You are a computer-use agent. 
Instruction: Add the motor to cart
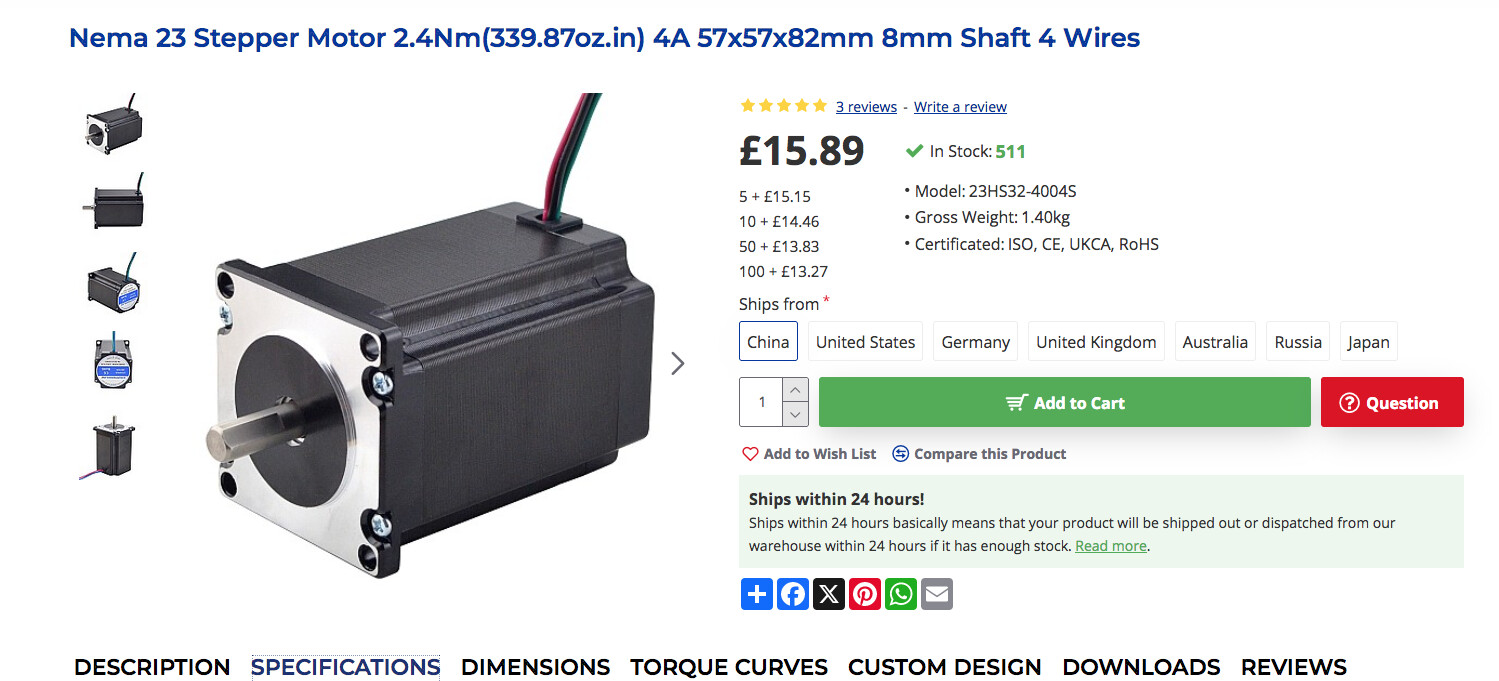(x=1065, y=402)
